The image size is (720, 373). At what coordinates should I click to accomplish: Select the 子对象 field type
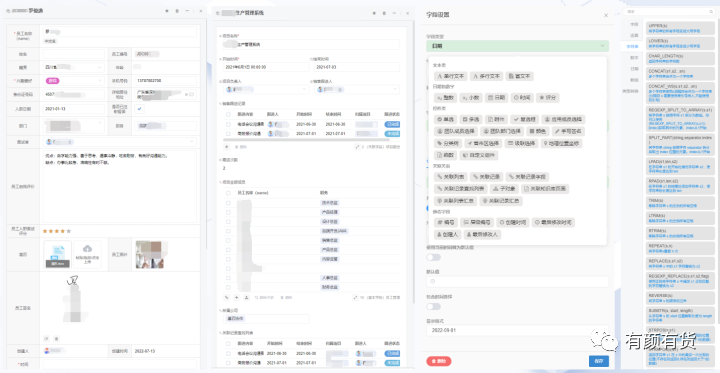tap(505, 189)
